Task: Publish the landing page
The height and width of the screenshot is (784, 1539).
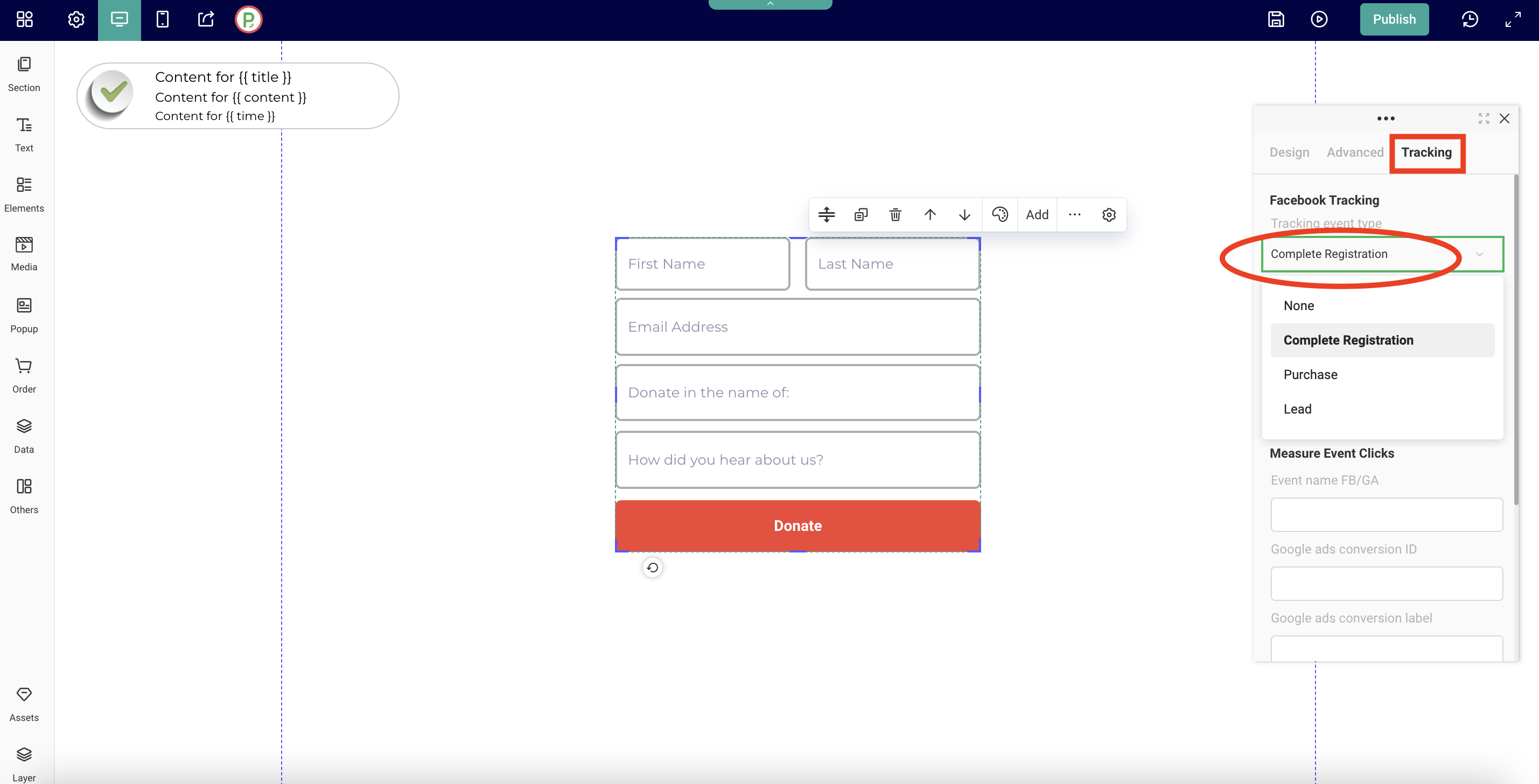Action: 1395,19
